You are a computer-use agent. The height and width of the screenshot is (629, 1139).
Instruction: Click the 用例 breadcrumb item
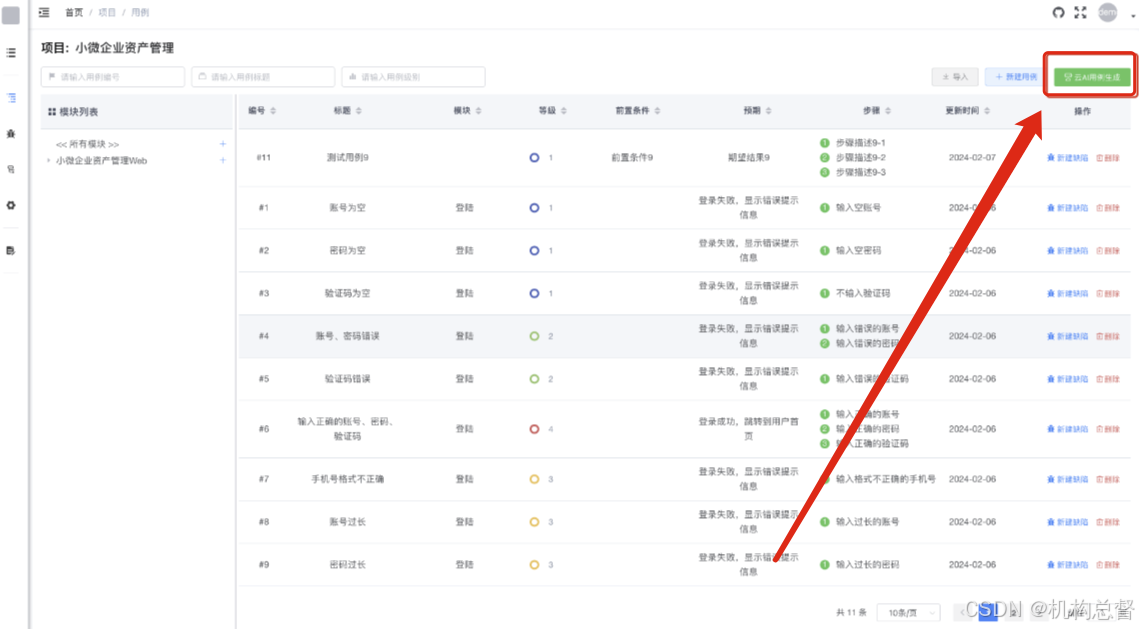(139, 12)
